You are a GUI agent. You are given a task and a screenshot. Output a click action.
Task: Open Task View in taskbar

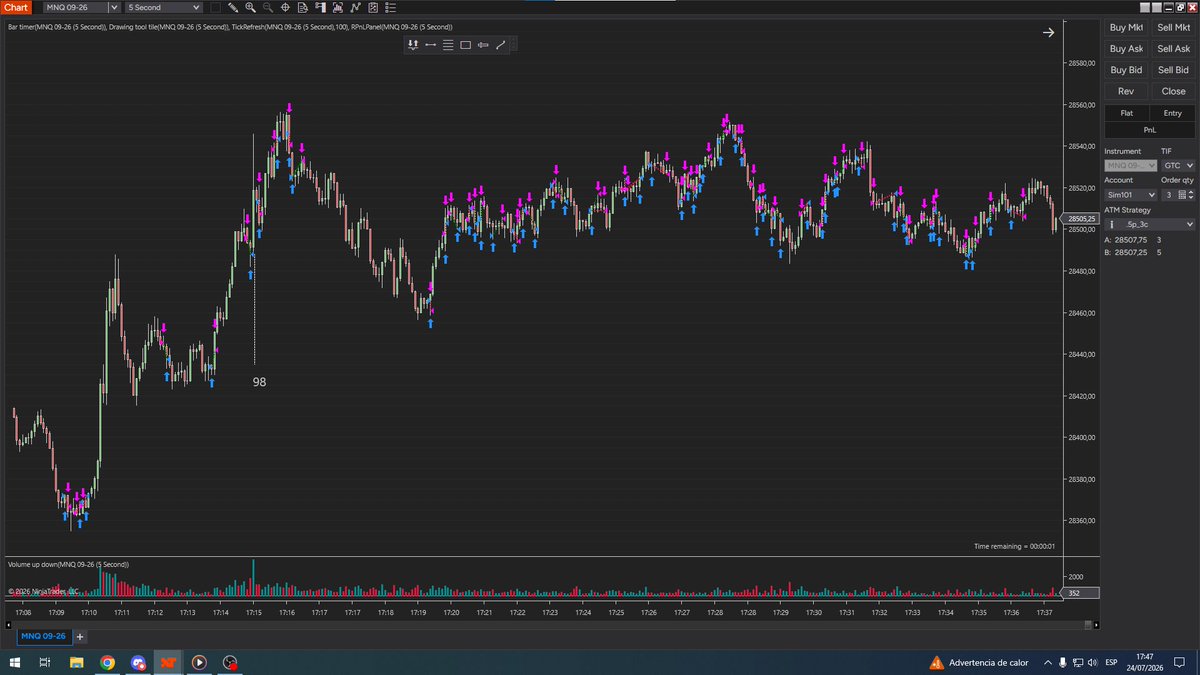point(45,661)
